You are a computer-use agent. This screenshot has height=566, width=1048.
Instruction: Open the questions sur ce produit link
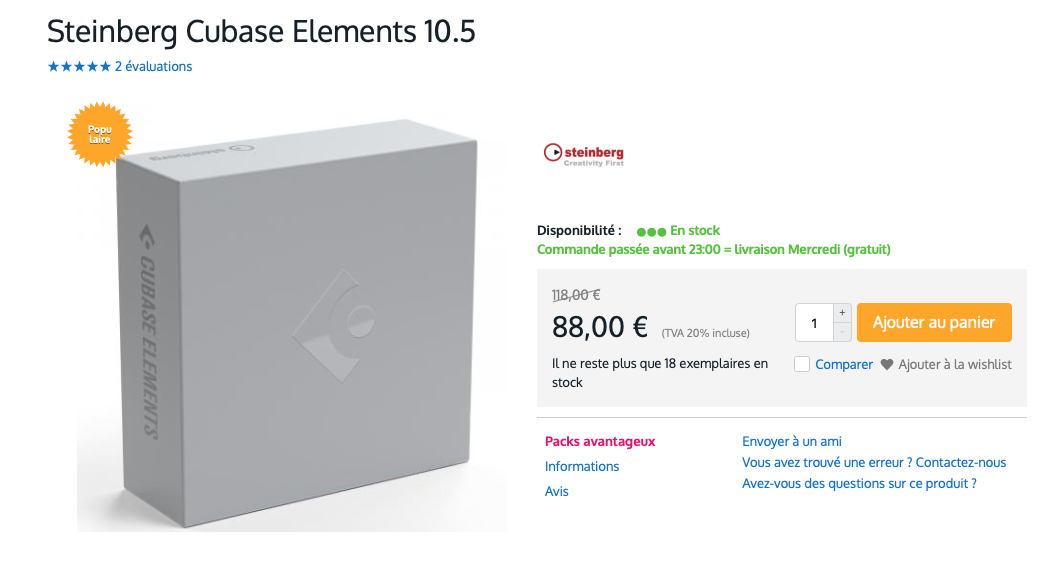point(859,484)
